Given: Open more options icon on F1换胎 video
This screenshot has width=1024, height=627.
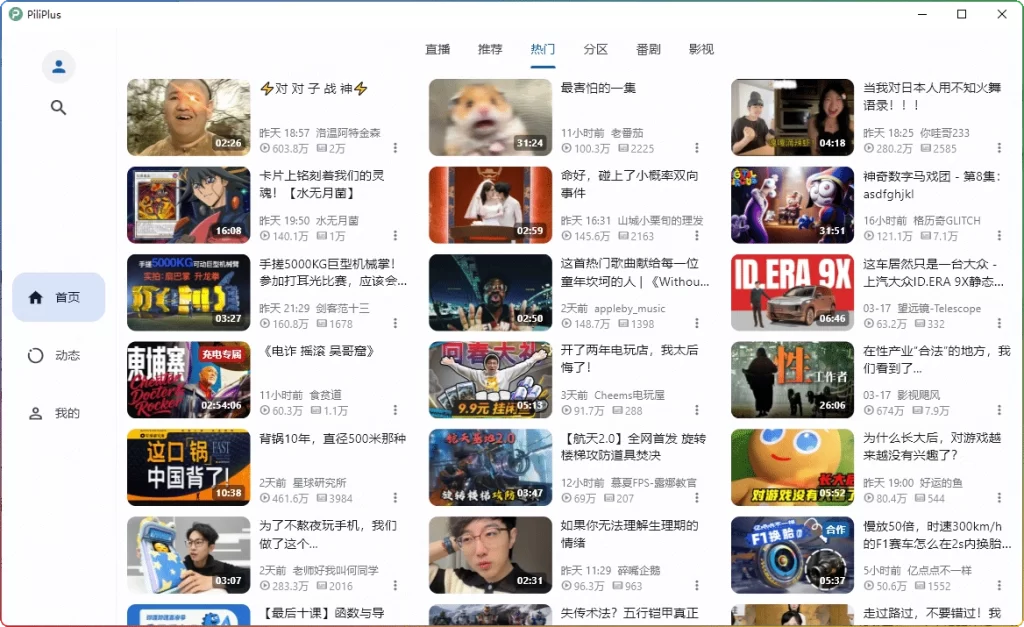Looking at the screenshot, I should (998, 587).
